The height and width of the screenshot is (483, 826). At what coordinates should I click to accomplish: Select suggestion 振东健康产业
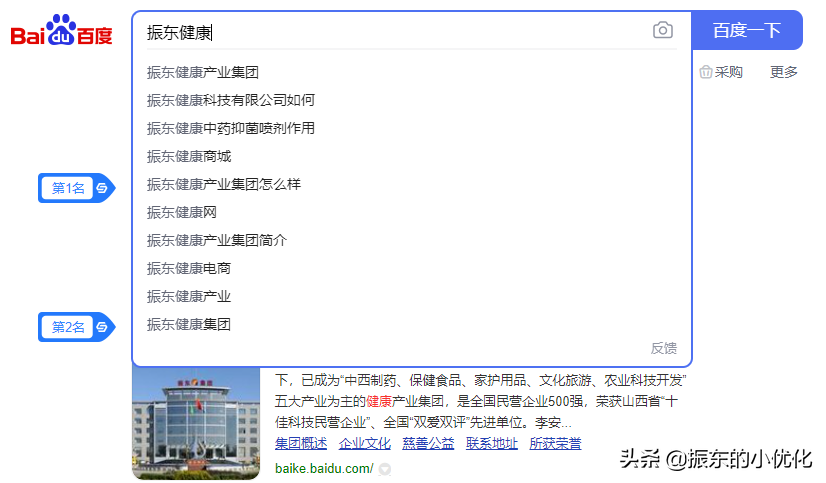189,296
